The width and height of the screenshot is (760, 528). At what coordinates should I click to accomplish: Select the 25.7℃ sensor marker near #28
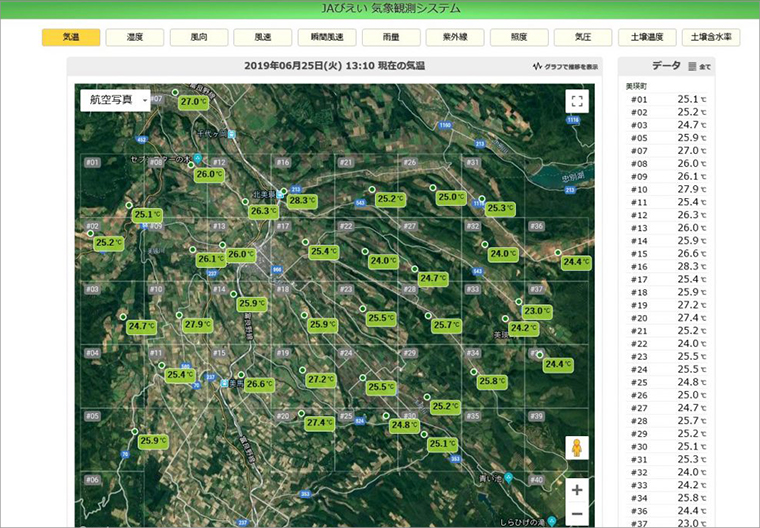point(446,325)
